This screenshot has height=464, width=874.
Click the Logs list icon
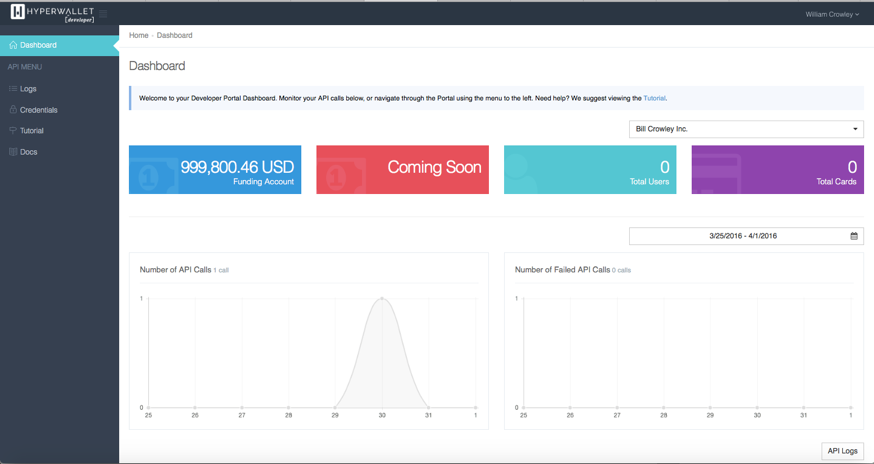point(13,89)
